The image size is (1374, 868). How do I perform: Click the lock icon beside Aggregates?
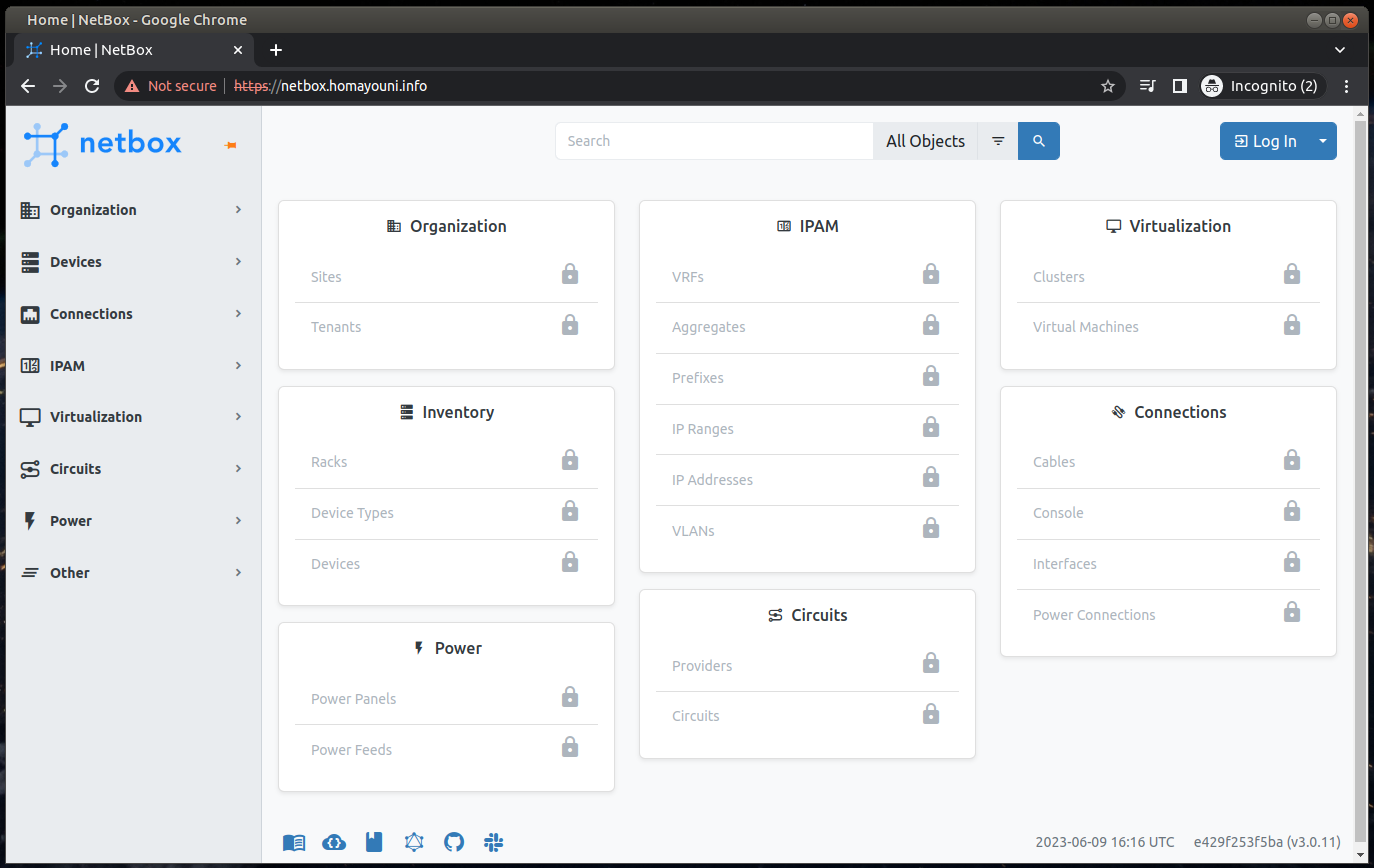click(x=931, y=325)
